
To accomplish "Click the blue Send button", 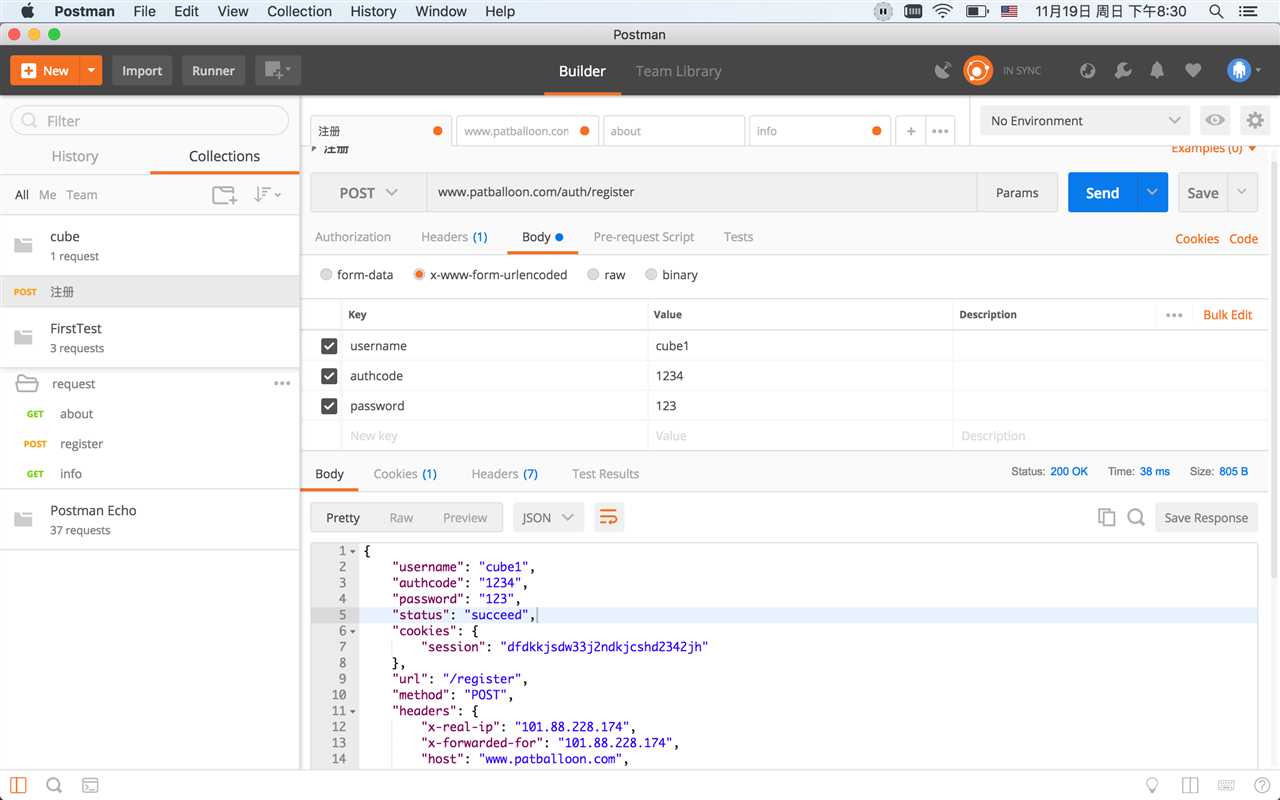I will (1103, 192).
